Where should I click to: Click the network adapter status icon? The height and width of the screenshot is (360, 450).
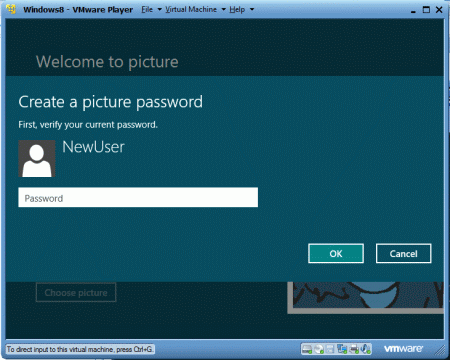pyautogui.click(x=342, y=349)
